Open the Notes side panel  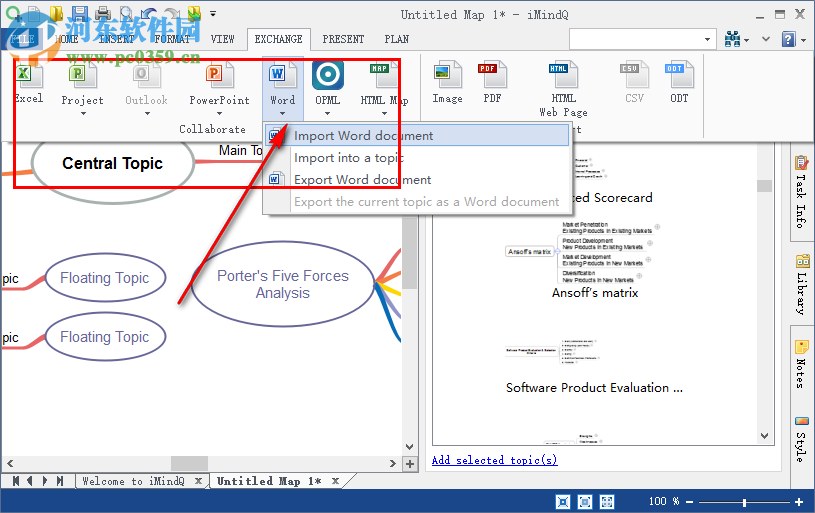[x=801, y=364]
